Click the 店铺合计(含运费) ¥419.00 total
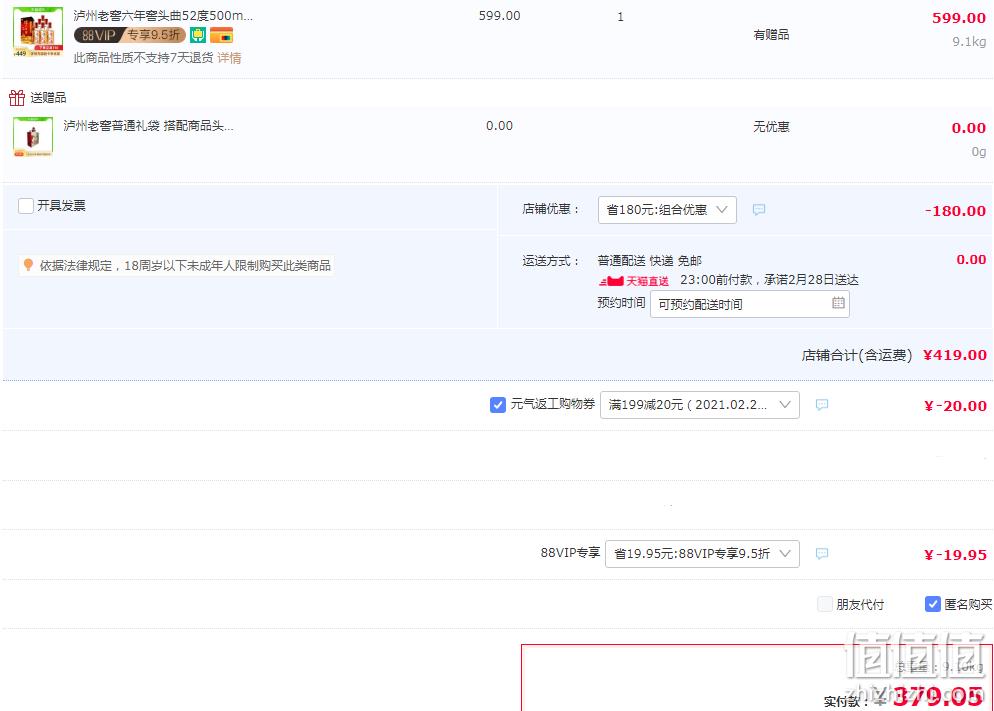Screen dimensions: 994x711 (894, 355)
